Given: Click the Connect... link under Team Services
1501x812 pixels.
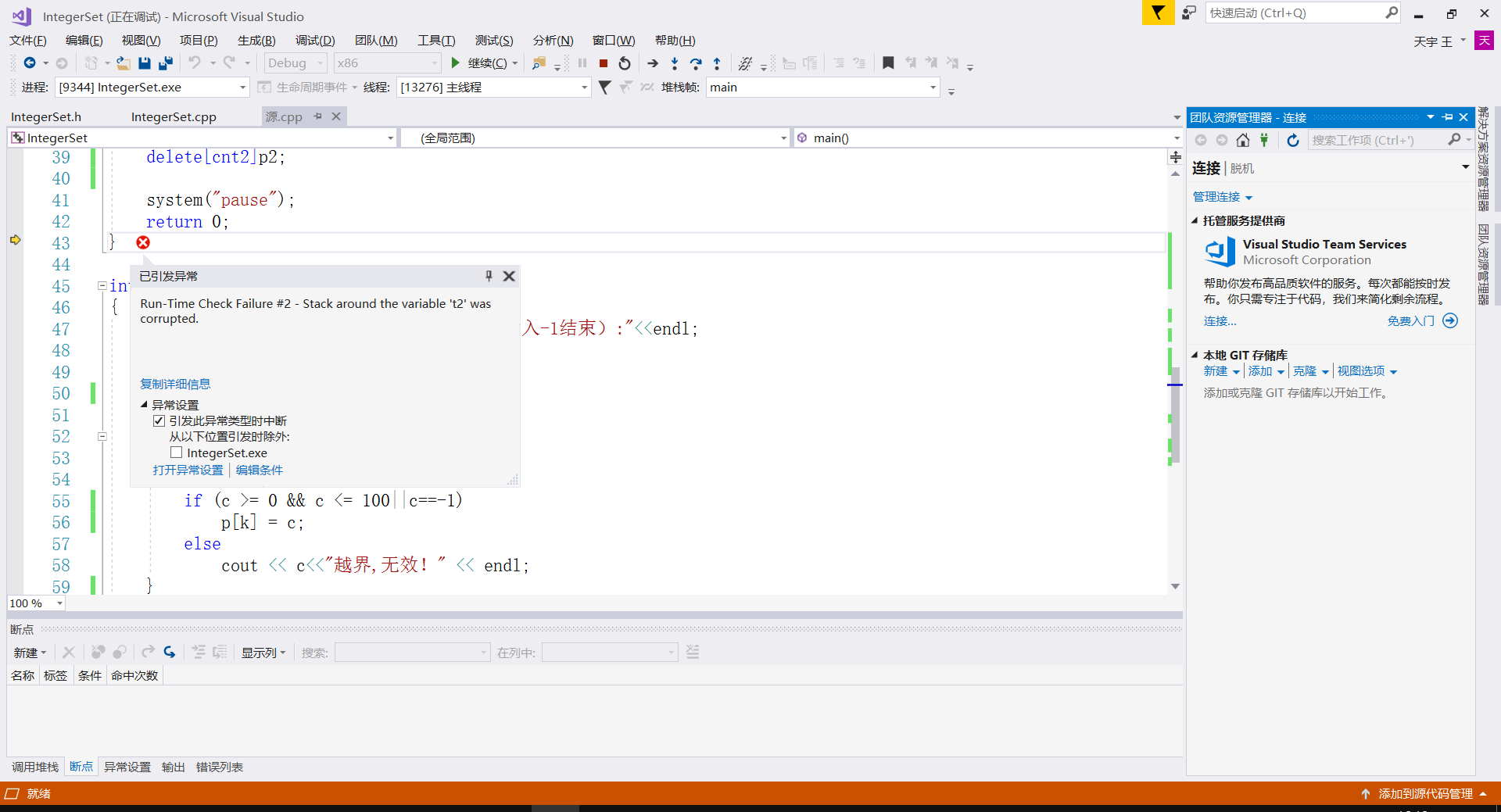Looking at the screenshot, I should 1220,321.
